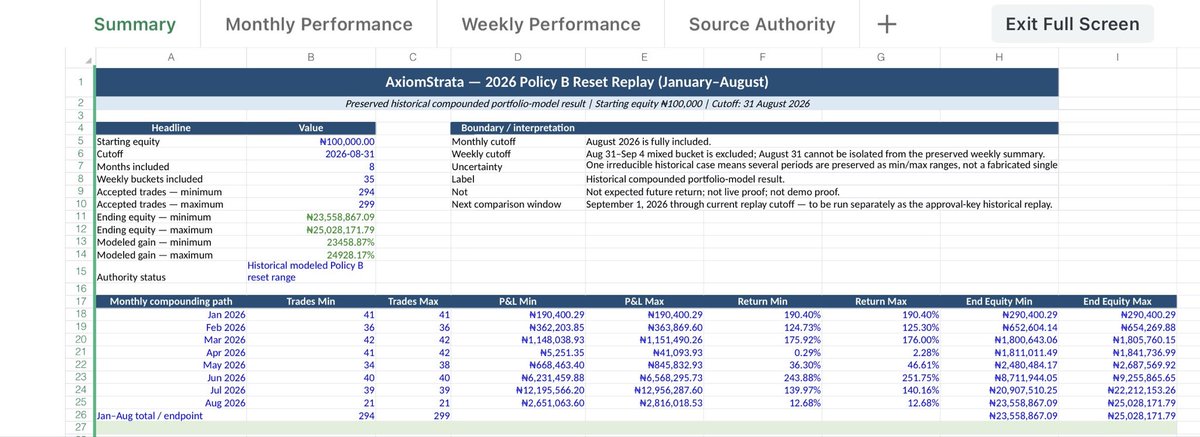Viewport: 1200px width, 437px height.
Task: Select the September 1, 2026 through current replay cell
Action: 820,204
